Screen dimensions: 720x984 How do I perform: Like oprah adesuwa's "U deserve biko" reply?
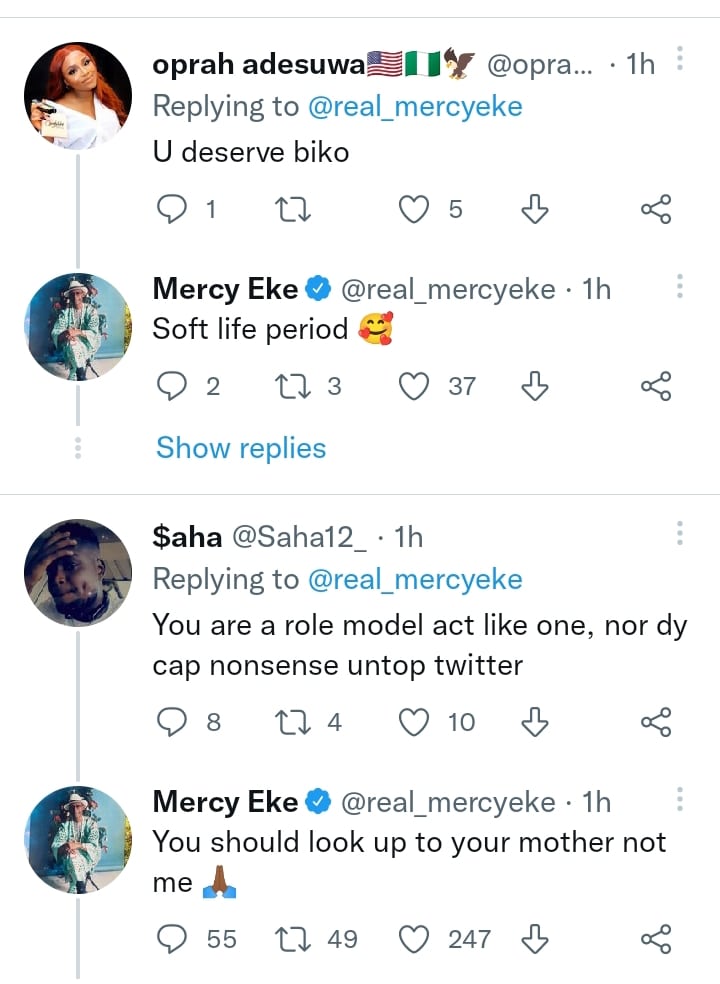[x=414, y=209]
